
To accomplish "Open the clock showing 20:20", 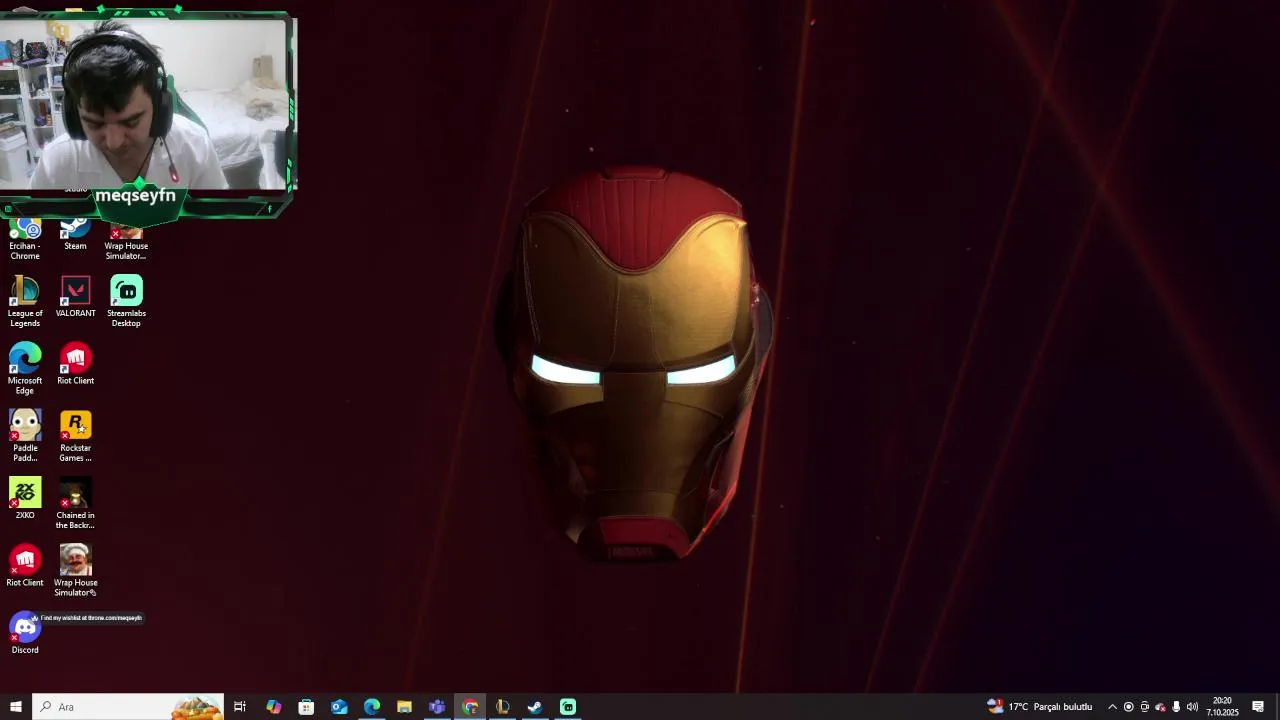I will tap(1222, 707).
